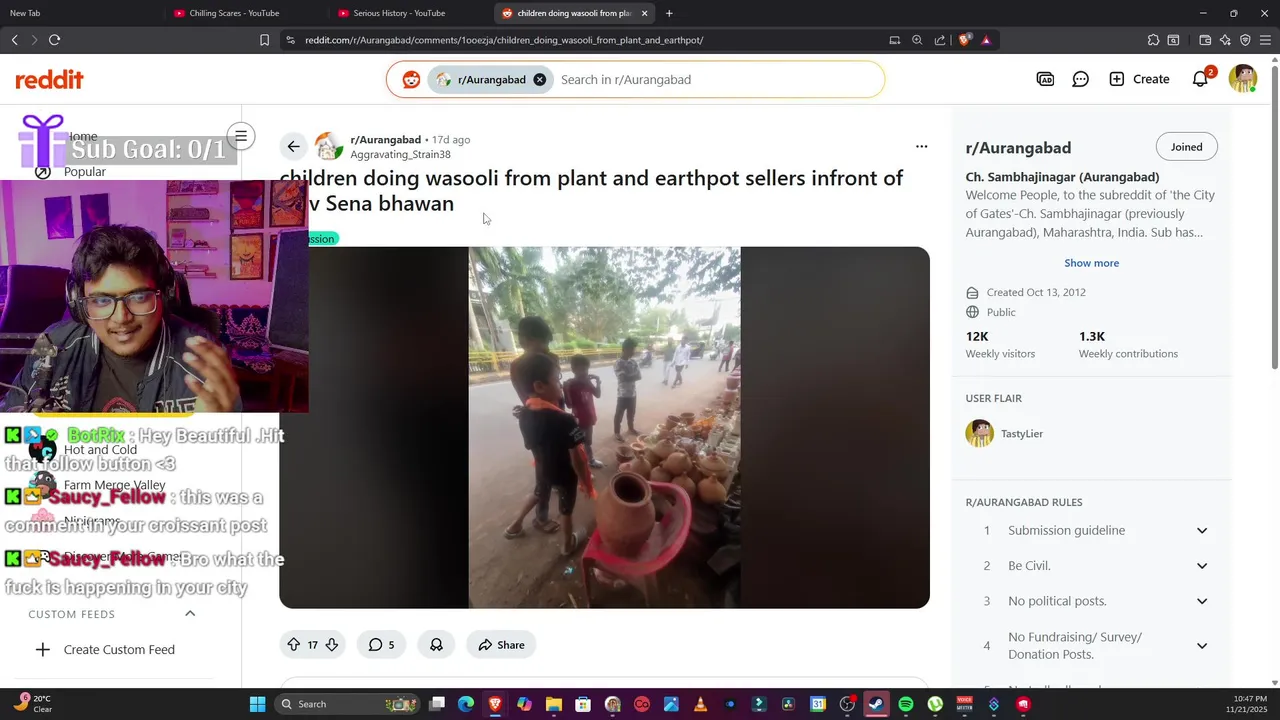Toggle the Joined membership button

(x=1186, y=147)
